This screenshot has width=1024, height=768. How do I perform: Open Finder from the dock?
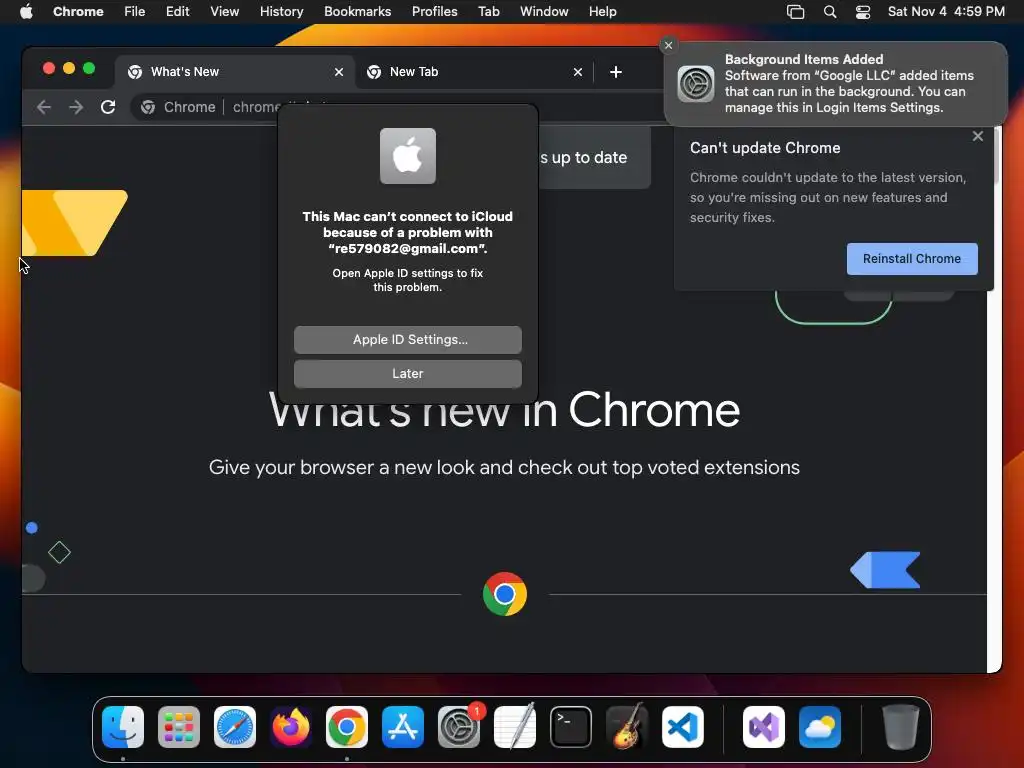click(x=123, y=727)
